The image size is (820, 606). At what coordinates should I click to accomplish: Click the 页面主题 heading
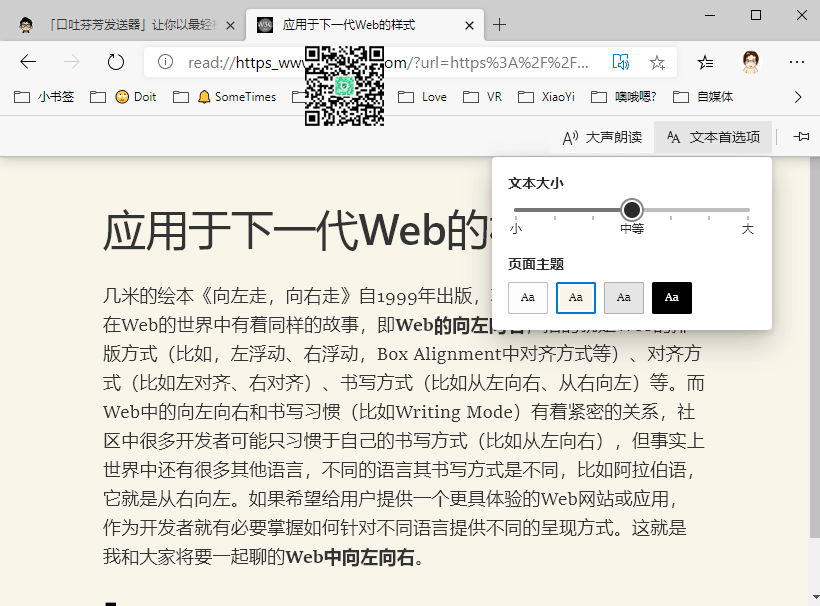[536, 264]
